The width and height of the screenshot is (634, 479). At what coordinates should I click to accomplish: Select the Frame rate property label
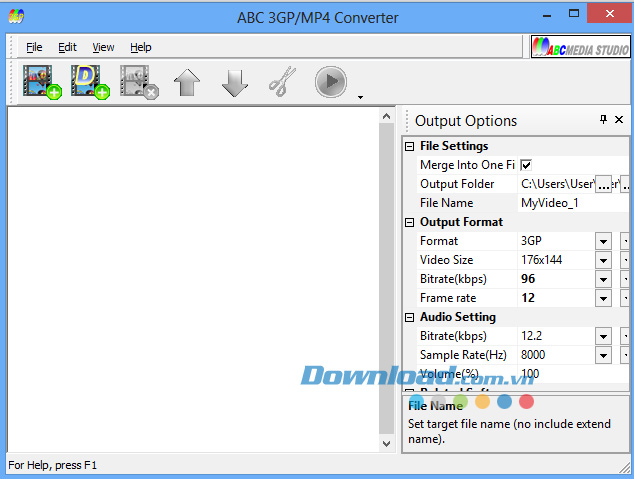(x=448, y=298)
